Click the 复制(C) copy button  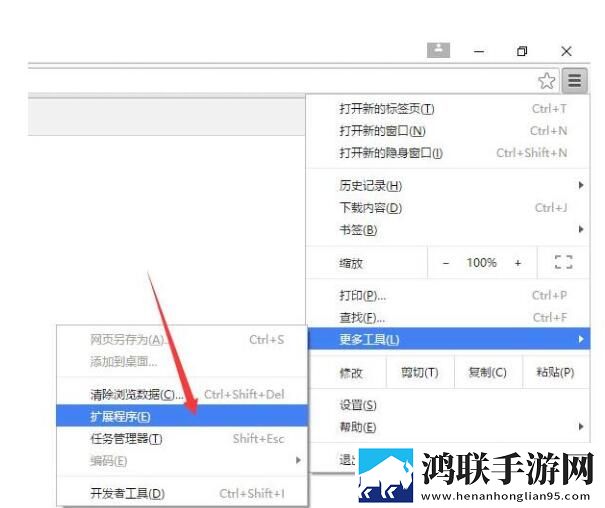tap(488, 372)
